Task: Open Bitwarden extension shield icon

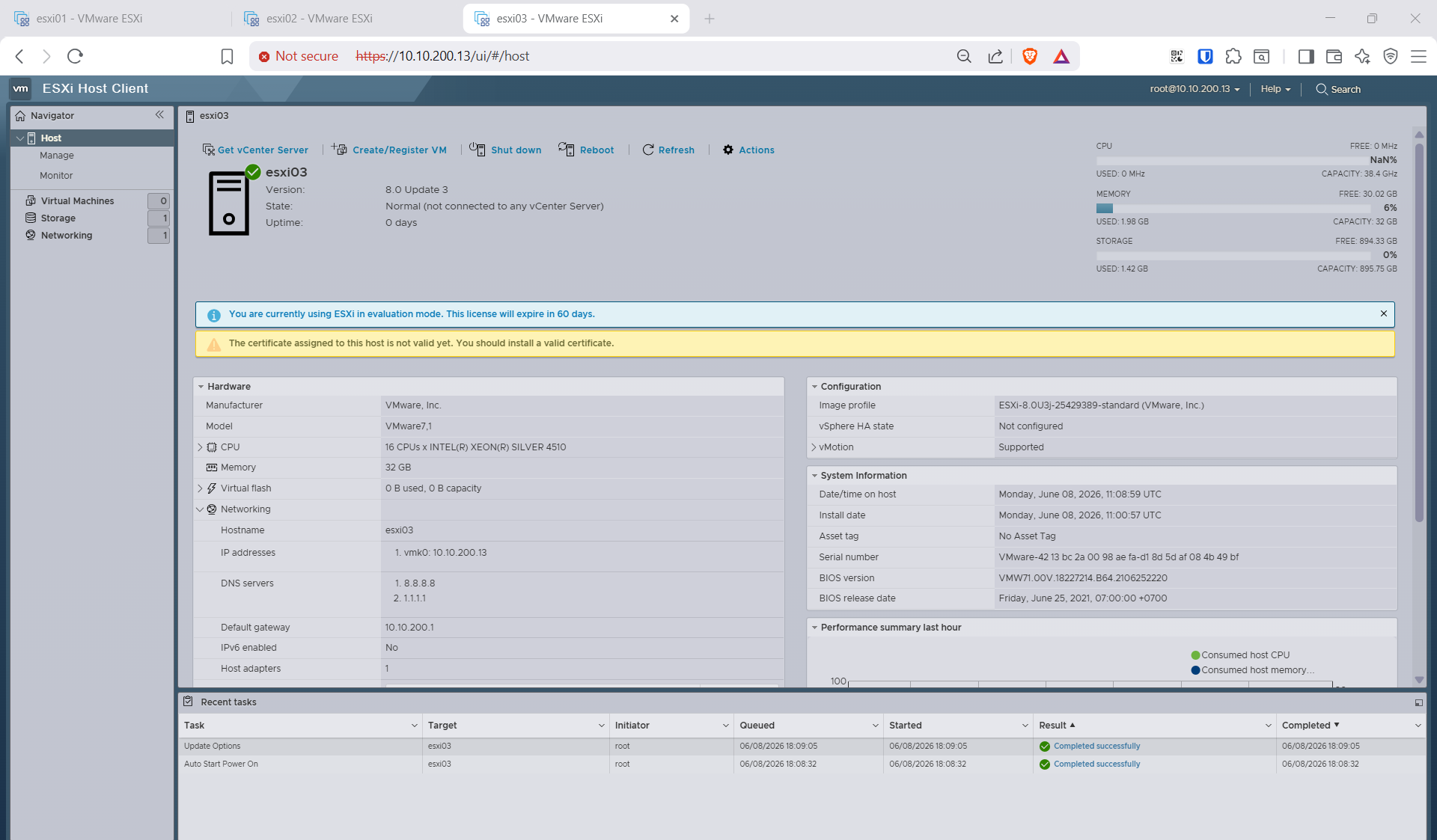Action: [x=1205, y=56]
